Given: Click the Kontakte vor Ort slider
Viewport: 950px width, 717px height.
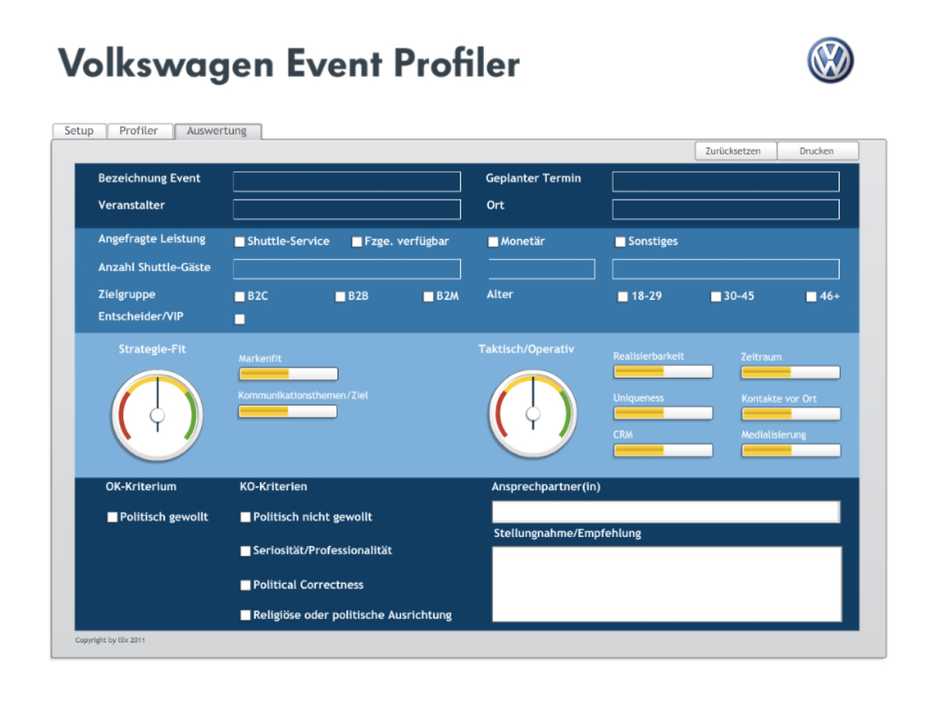Looking at the screenshot, I should [791, 414].
